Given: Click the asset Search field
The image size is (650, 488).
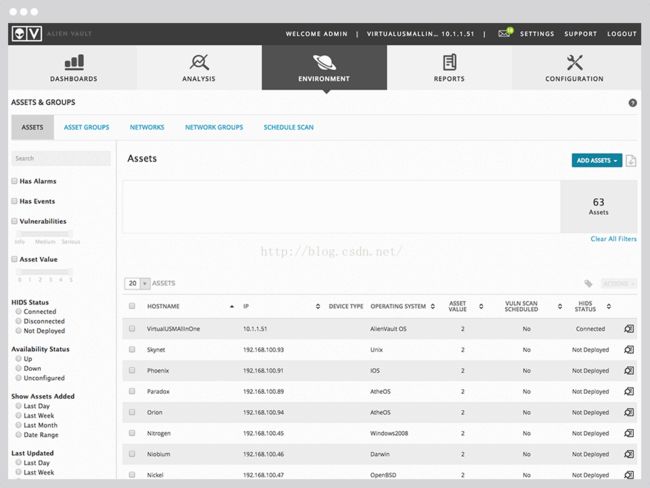Looking at the screenshot, I should (x=61, y=158).
